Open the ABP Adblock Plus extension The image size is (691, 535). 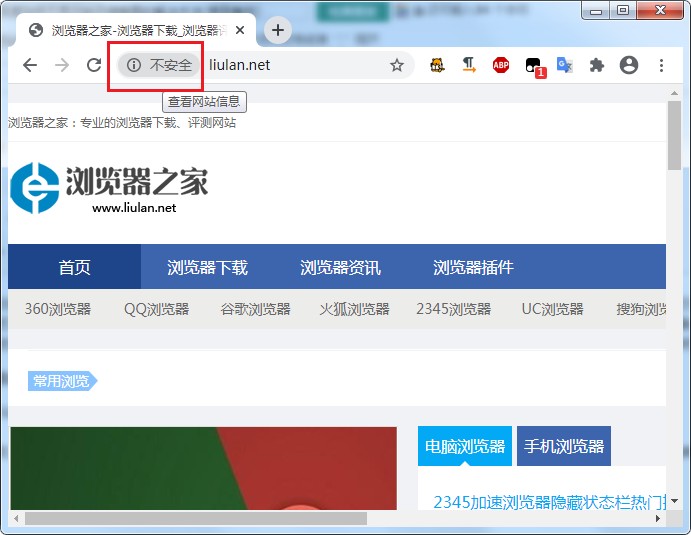click(501, 65)
